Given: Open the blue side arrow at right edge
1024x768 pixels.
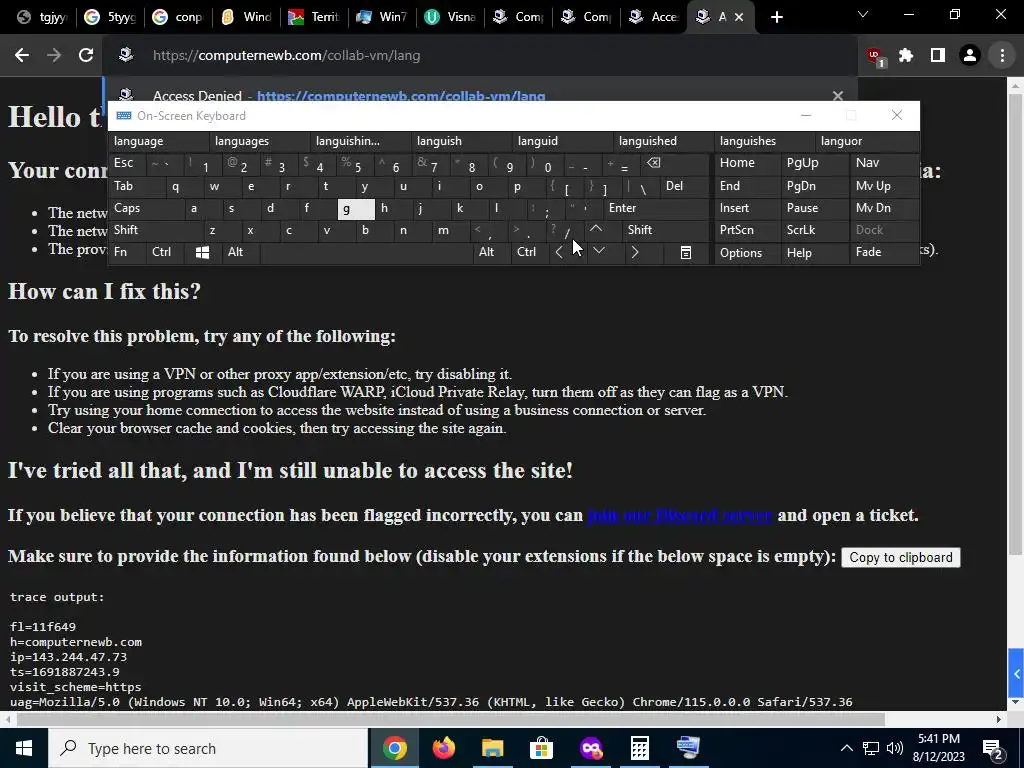Looking at the screenshot, I should point(1016,673).
